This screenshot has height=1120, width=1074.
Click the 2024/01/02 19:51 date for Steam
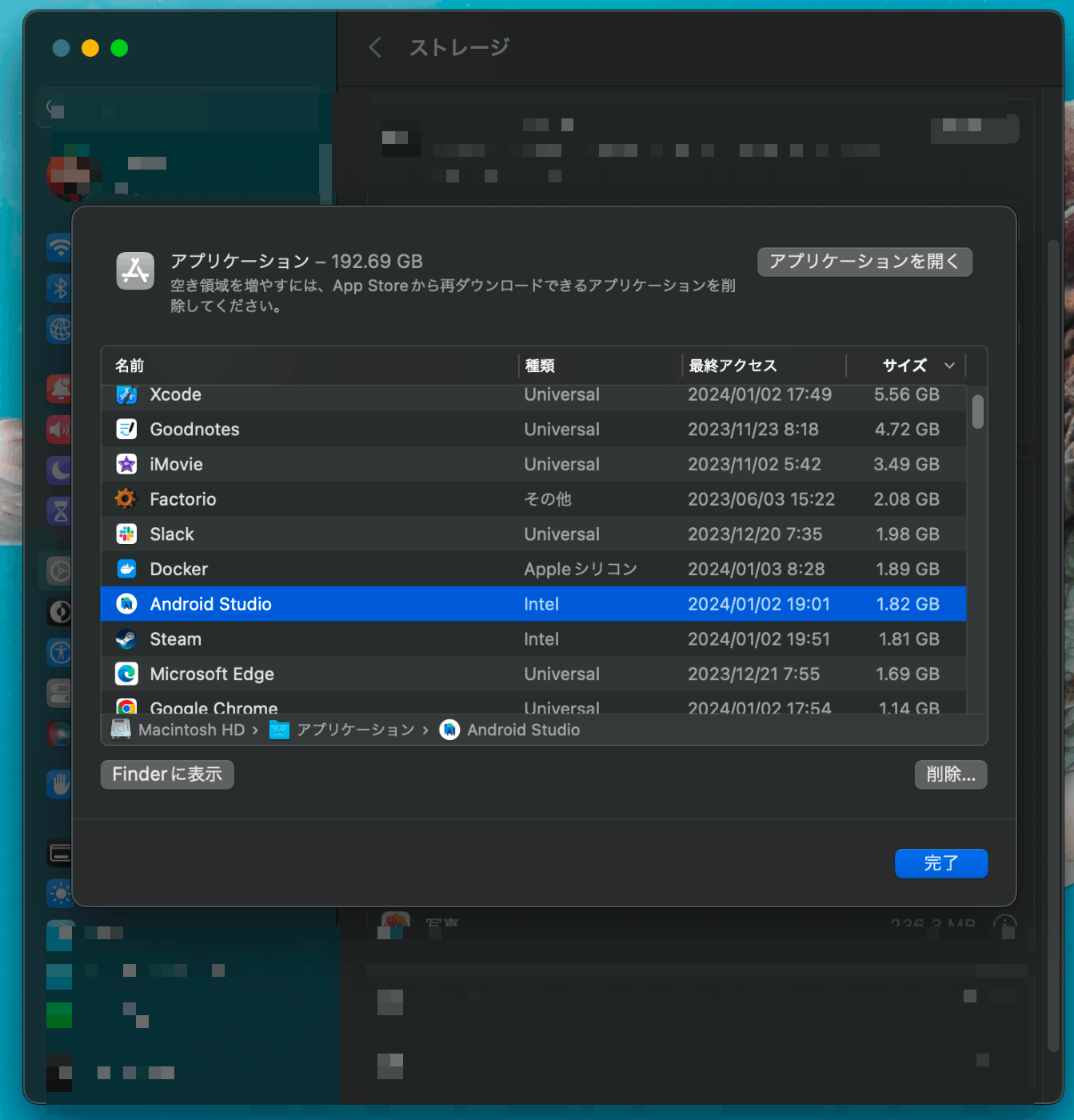[x=759, y=639]
